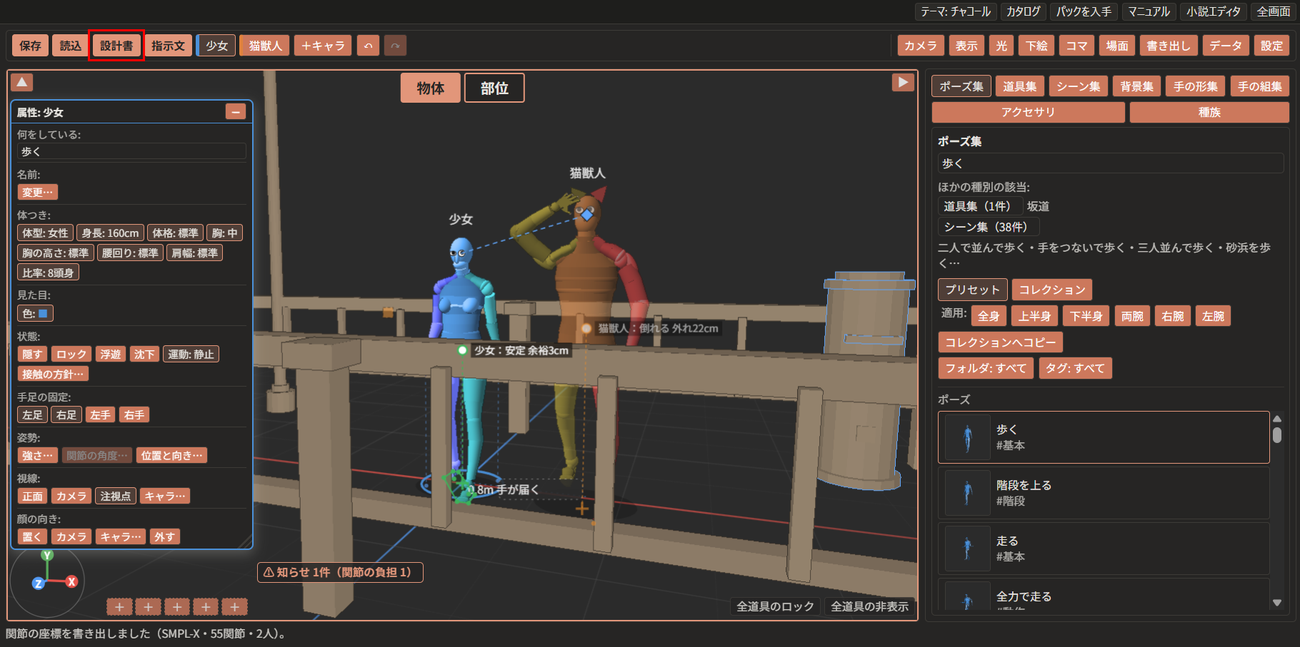1300x647 pixels.
Task: Toggle 隠す for the girl
Action: (33, 354)
